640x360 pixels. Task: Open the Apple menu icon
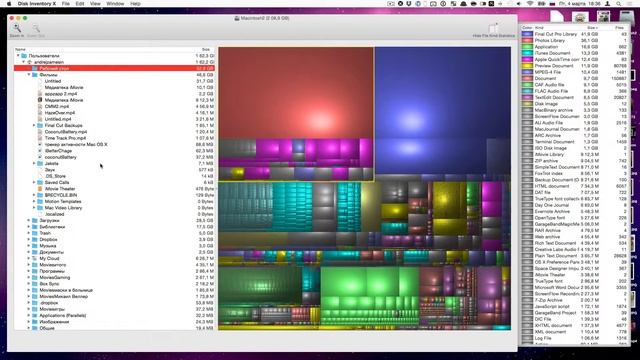[9, 4]
